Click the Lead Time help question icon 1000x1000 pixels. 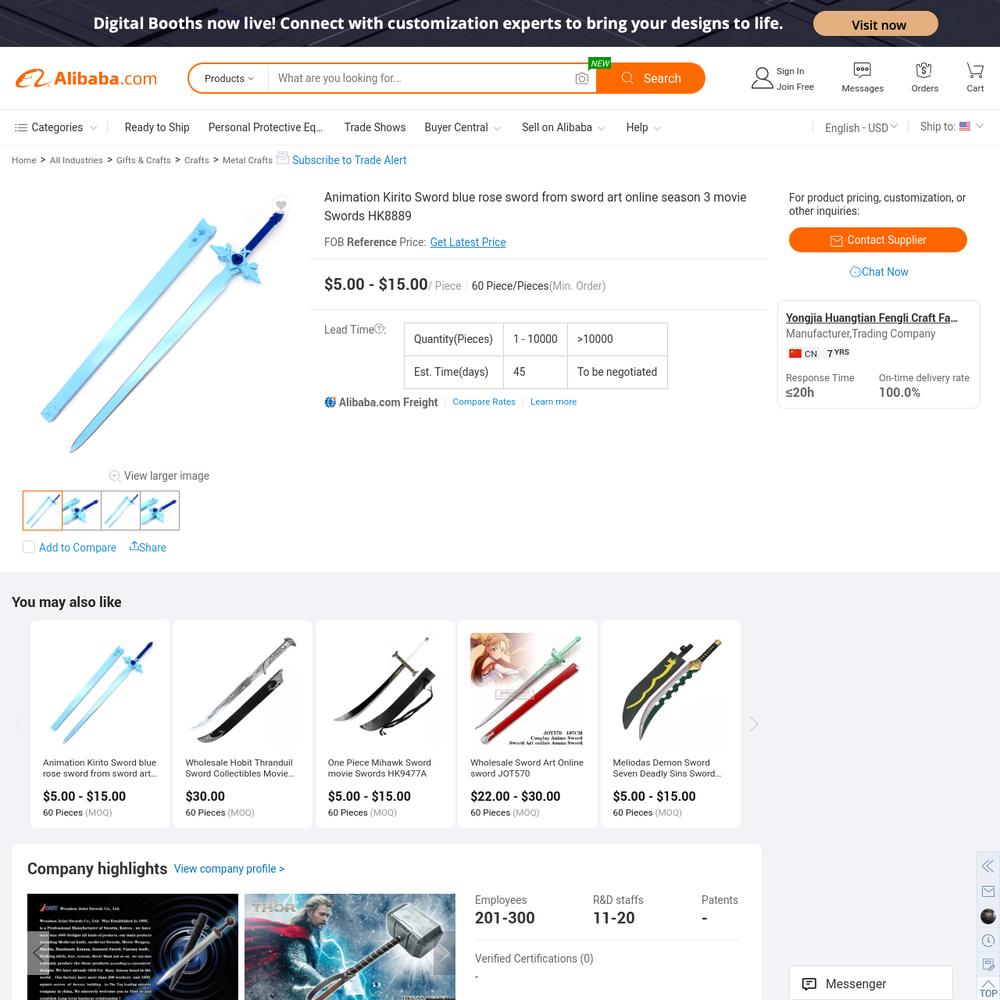(x=379, y=329)
